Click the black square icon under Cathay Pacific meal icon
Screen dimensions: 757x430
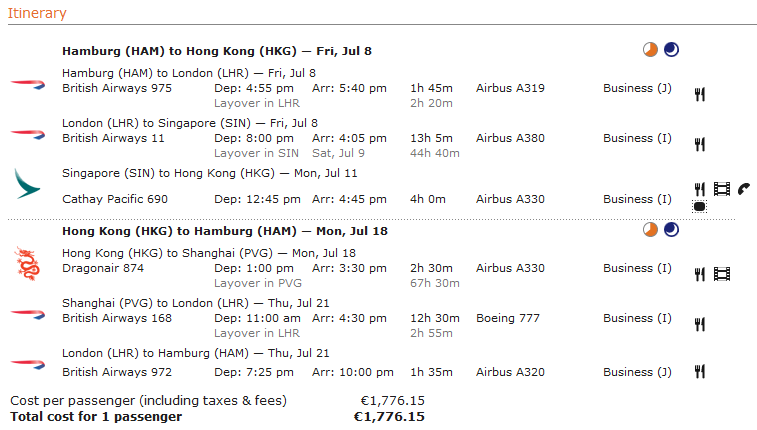click(700, 207)
